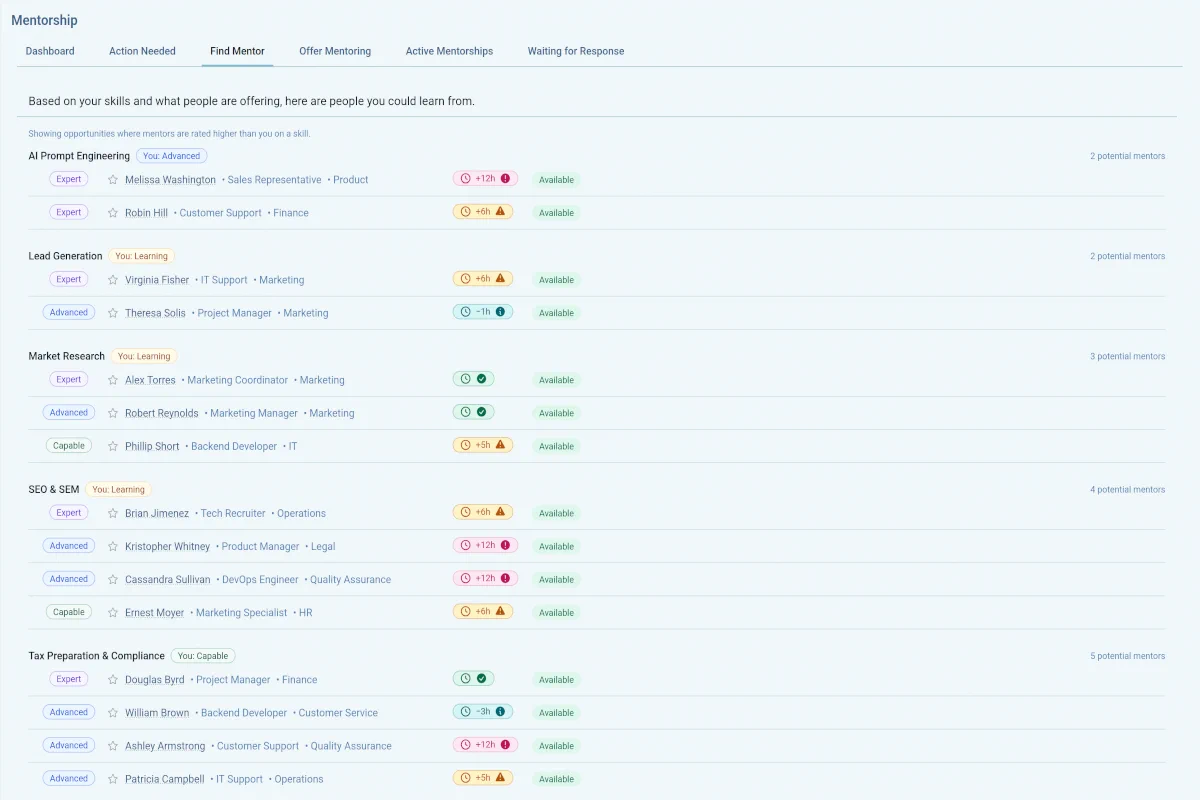Open Virginia Fisher's profile link
Image resolution: width=1200 pixels, height=800 pixels.
pyautogui.click(x=157, y=280)
